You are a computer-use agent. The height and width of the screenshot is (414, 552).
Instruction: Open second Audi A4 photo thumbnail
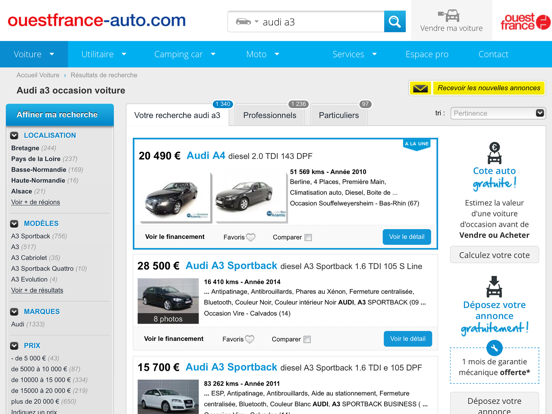coord(251,198)
